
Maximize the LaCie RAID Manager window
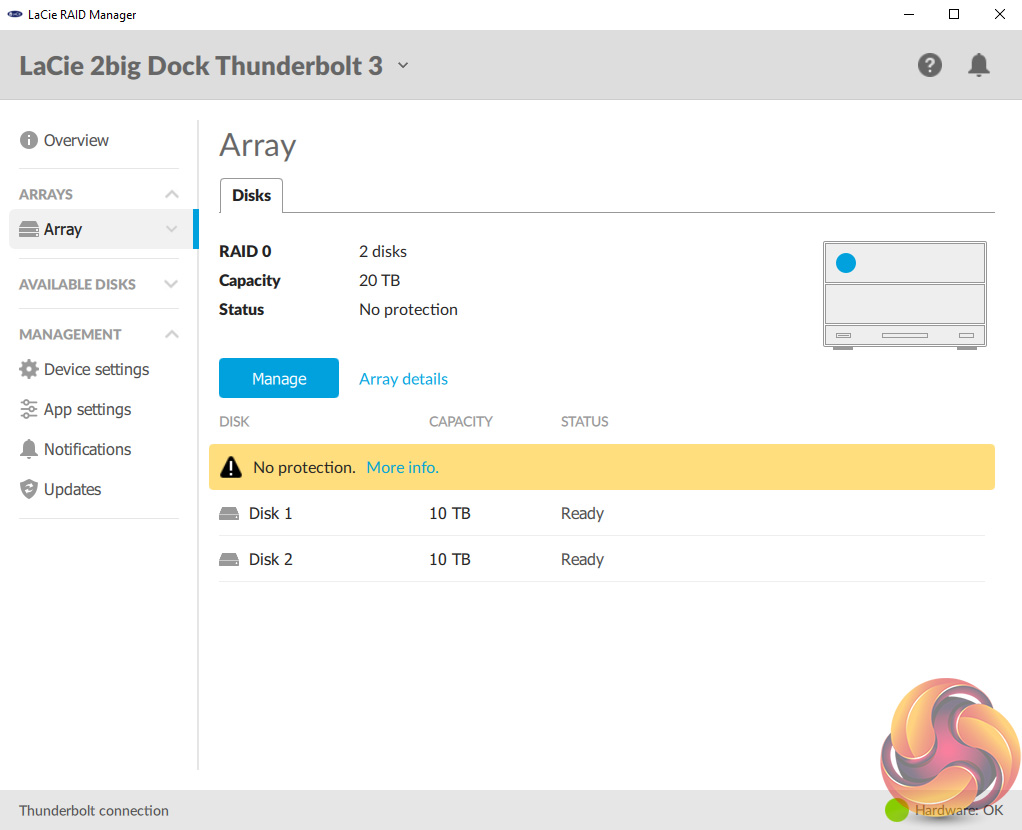pos(954,14)
